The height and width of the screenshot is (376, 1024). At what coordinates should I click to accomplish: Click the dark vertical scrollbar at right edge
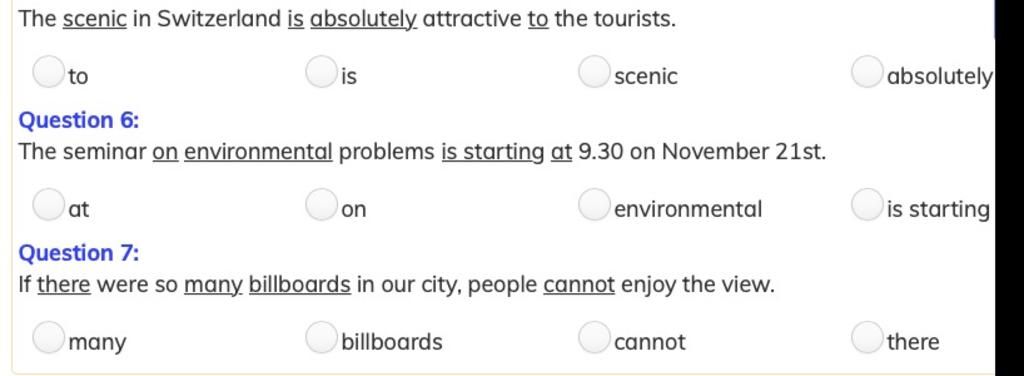(x=1009, y=188)
